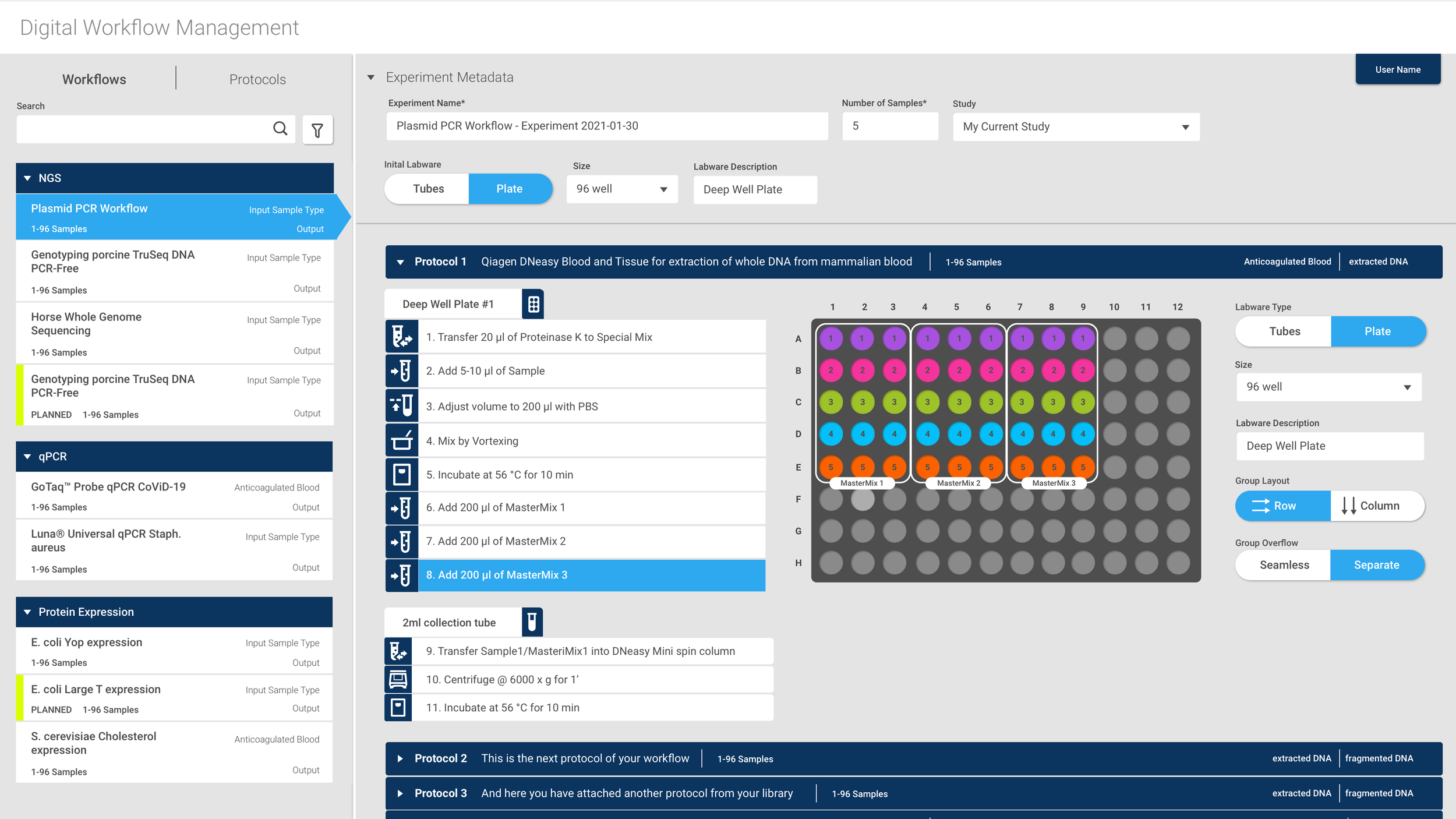Click the search magnifier icon

(280, 129)
